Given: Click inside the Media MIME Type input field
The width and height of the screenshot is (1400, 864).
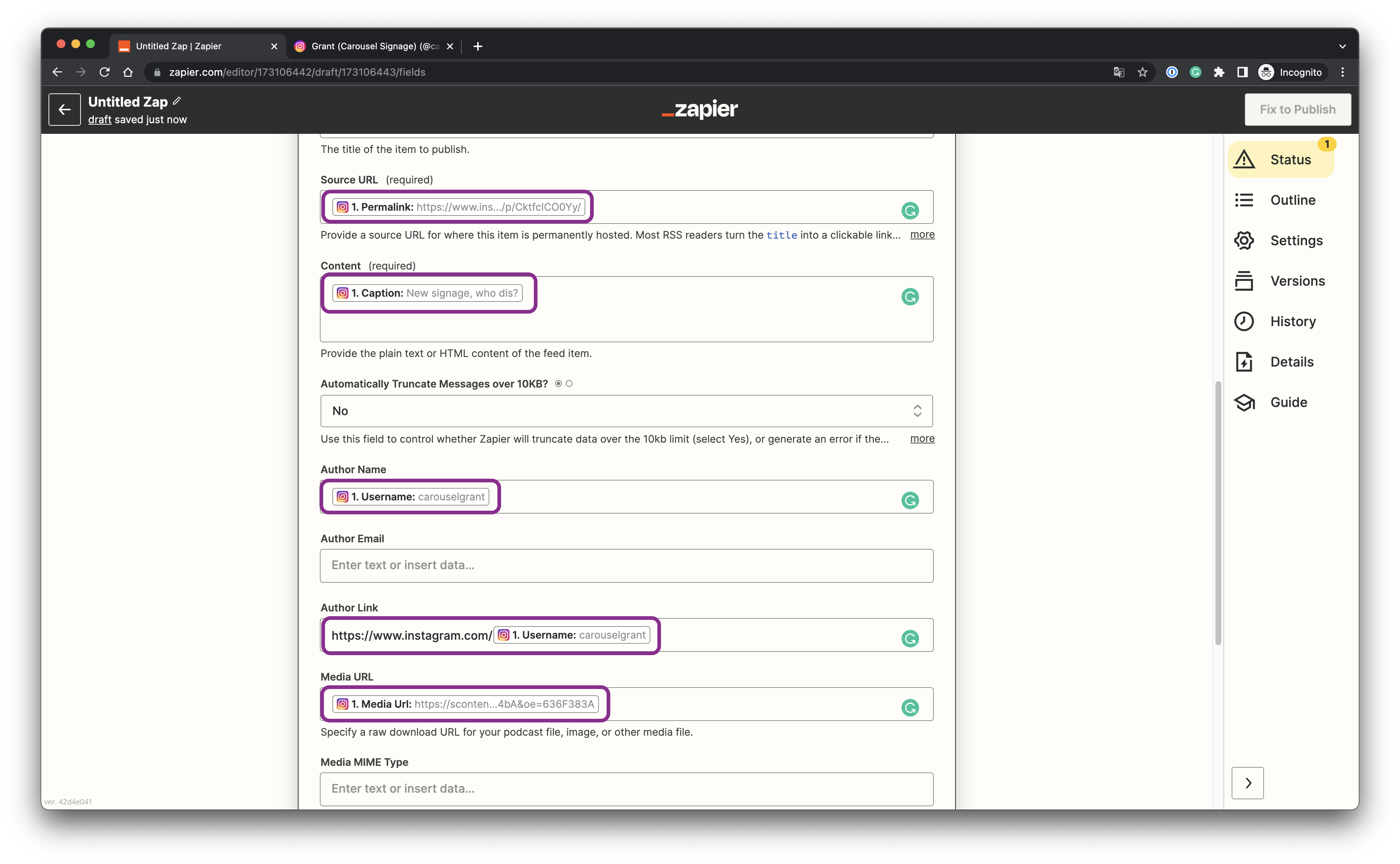Looking at the screenshot, I should coord(626,789).
